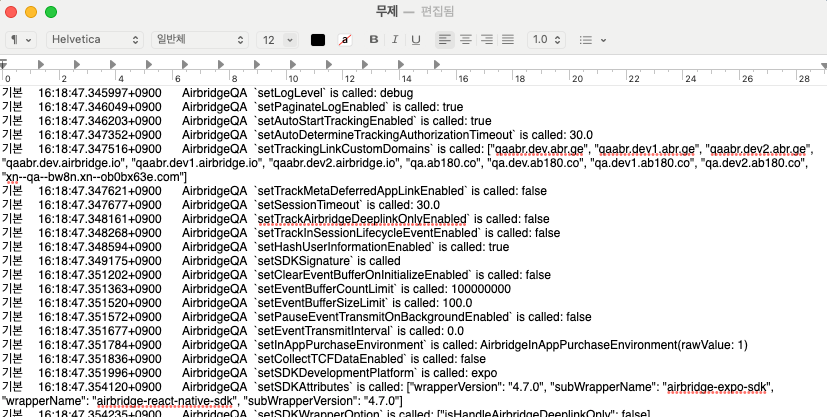This screenshot has height=417, width=827.
Task: Minimize the window with the yellow button
Action: (x=31, y=12)
